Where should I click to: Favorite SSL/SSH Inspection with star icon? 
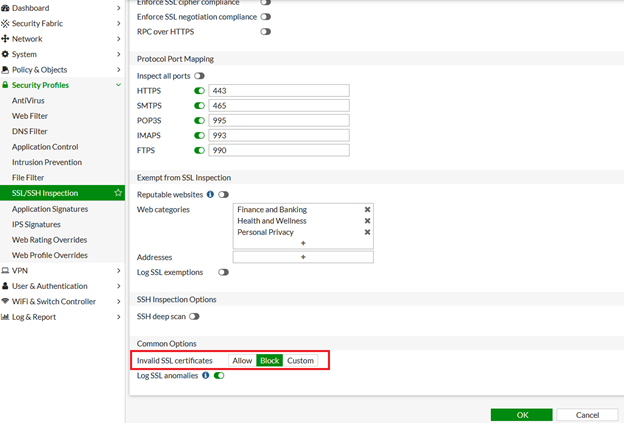click(x=118, y=193)
